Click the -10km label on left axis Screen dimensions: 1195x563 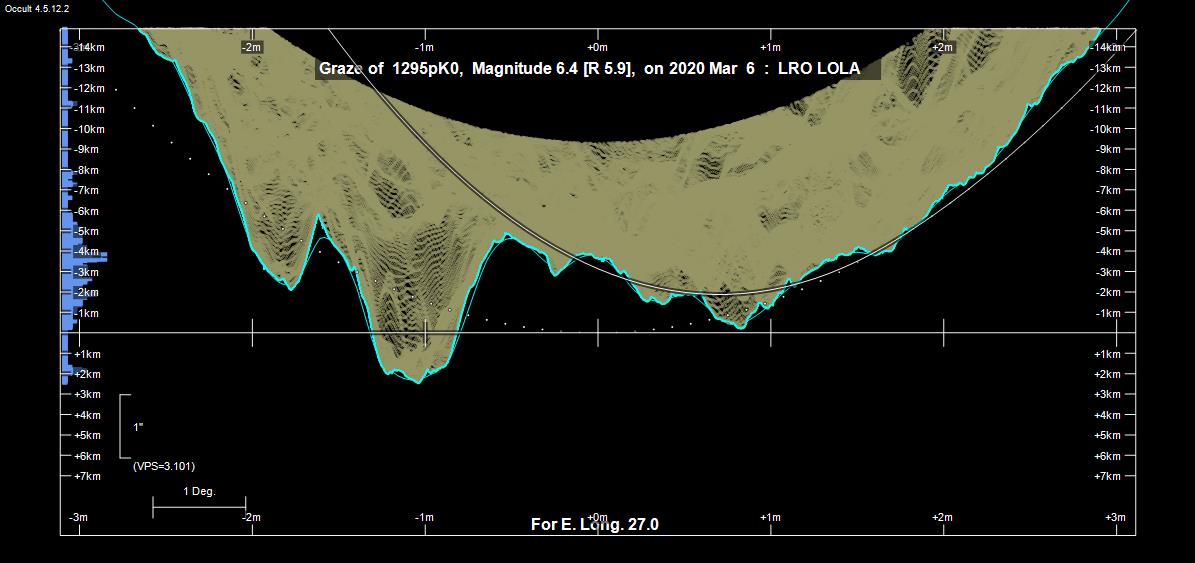(90, 129)
